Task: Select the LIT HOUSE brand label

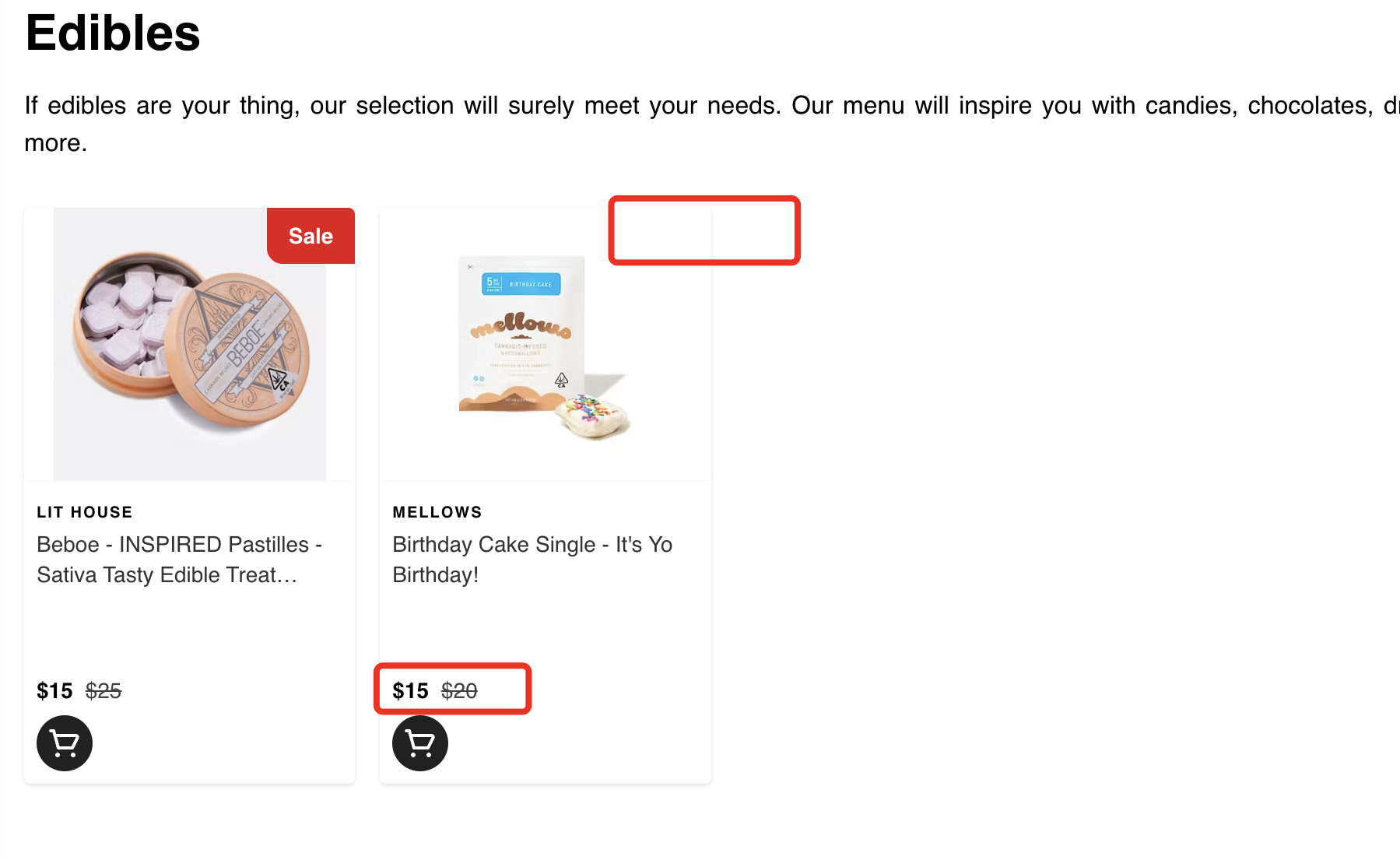Action: pyautogui.click(x=85, y=512)
